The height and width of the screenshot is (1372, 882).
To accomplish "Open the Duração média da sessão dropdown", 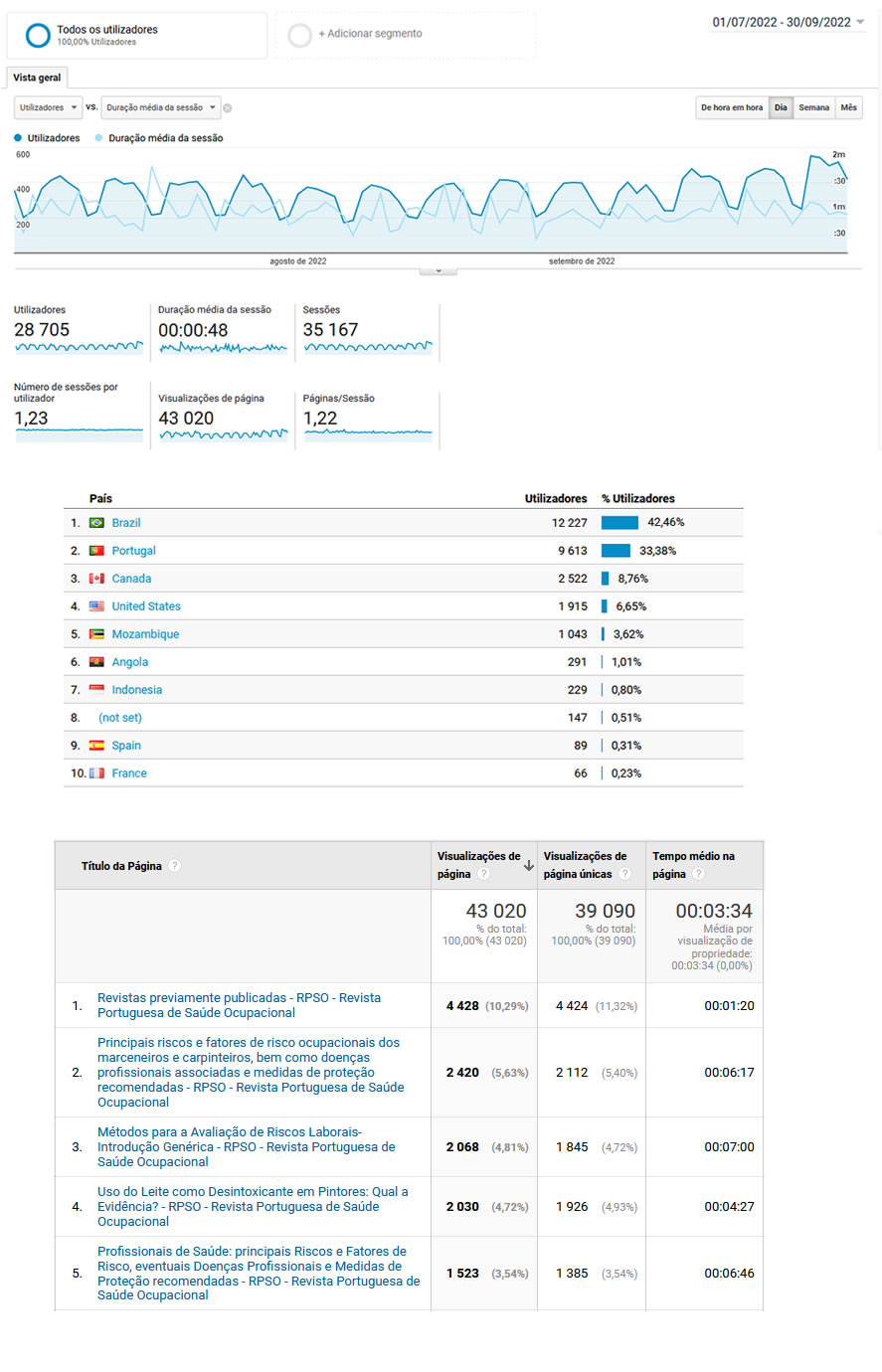I will pos(160,107).
